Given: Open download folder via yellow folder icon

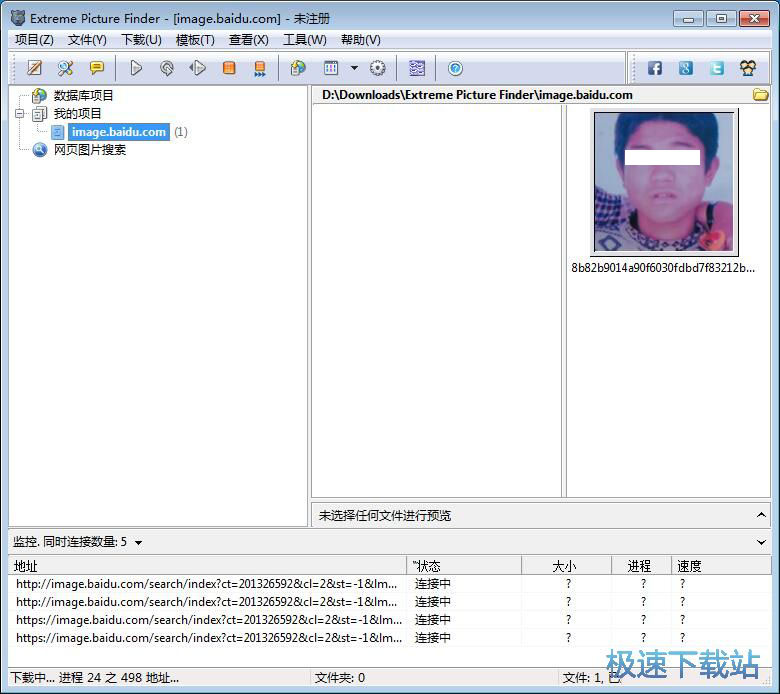Looking at the screenshot, I should [x=760, y=95].
